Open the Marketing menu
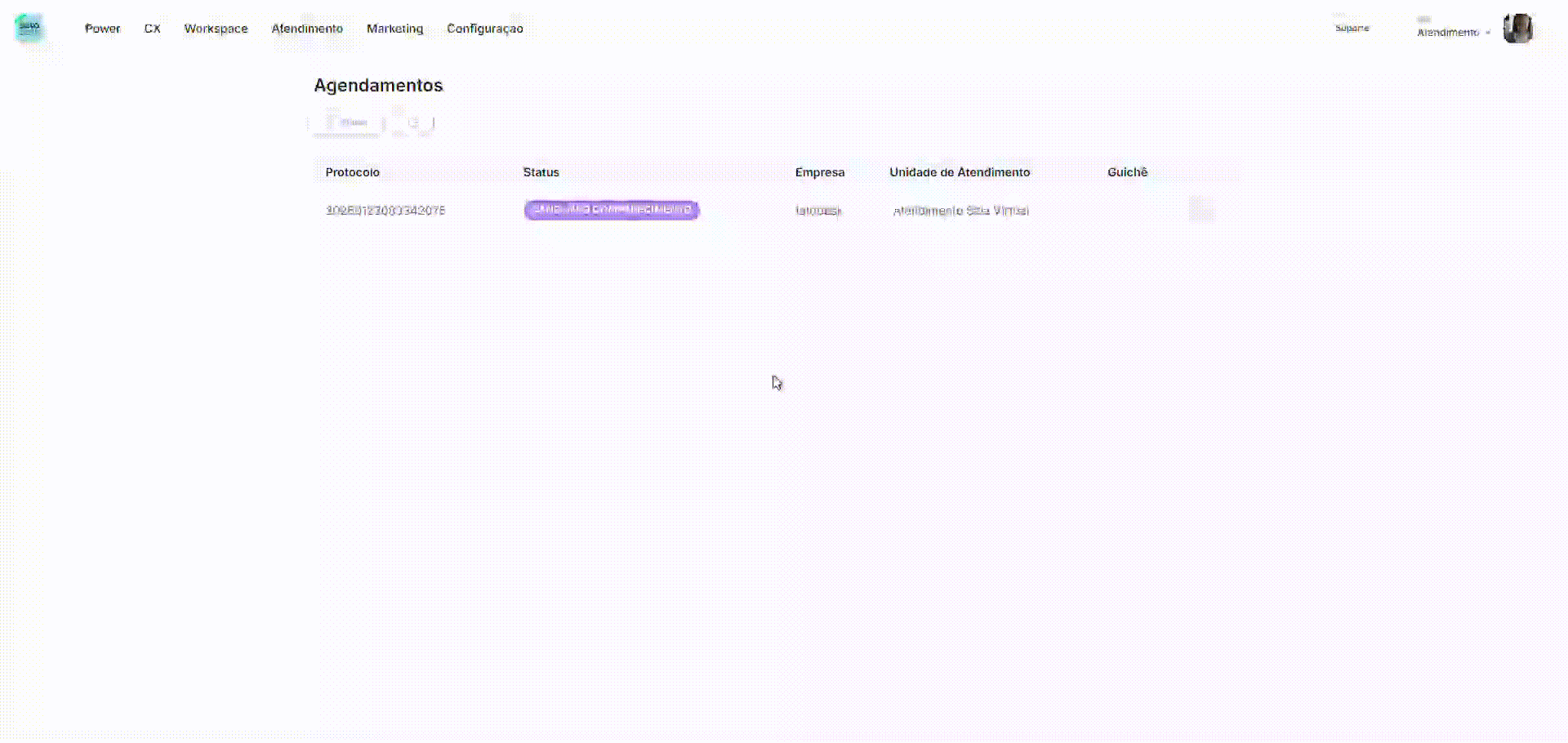This screenshot has height=743, width=1568. click(x=394, y=29)
